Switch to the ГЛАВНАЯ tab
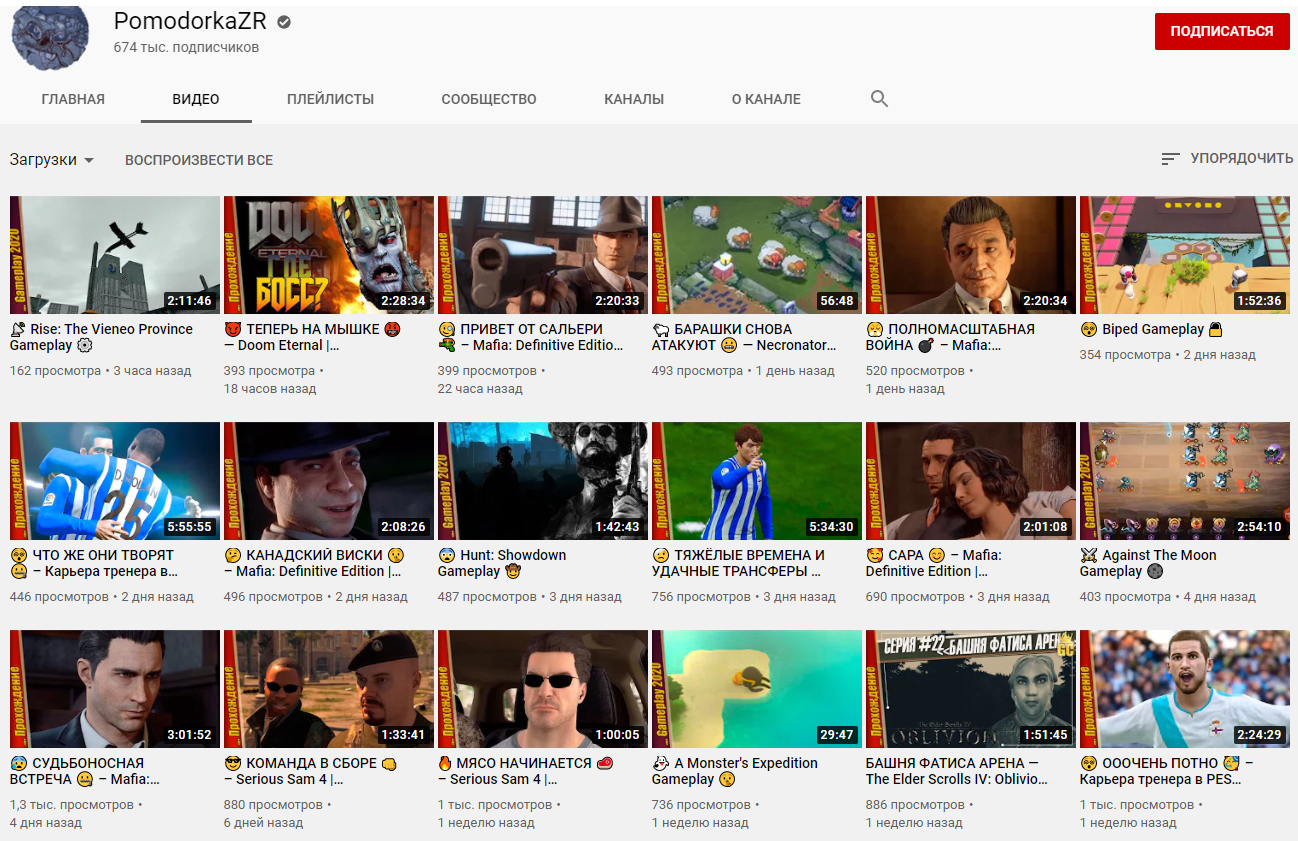The height and width of the screenshot is (841, 1298). [73, 99]
